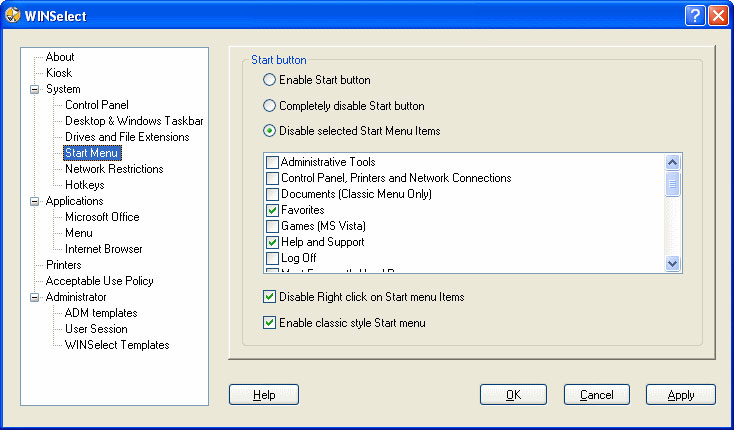Select User Session in tree
Image resolution: width=734 pixels, height=430 pixels.
pyautogui.click(x=96, y=329)
